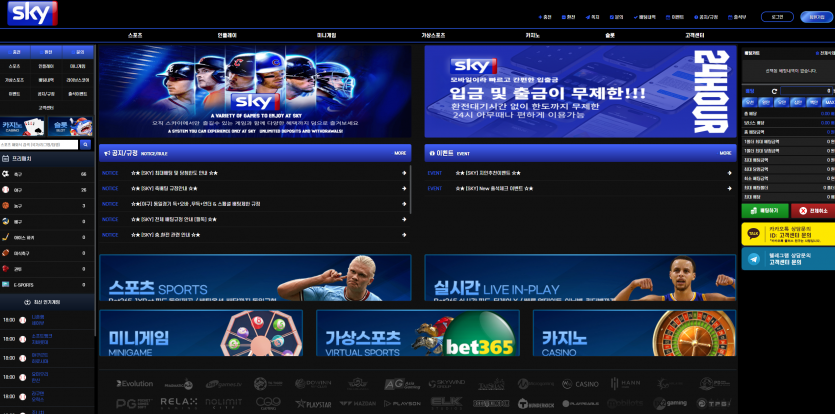835x414 pixels.
Task: Open 이벤트 link in top header bar
Action: 675,17
